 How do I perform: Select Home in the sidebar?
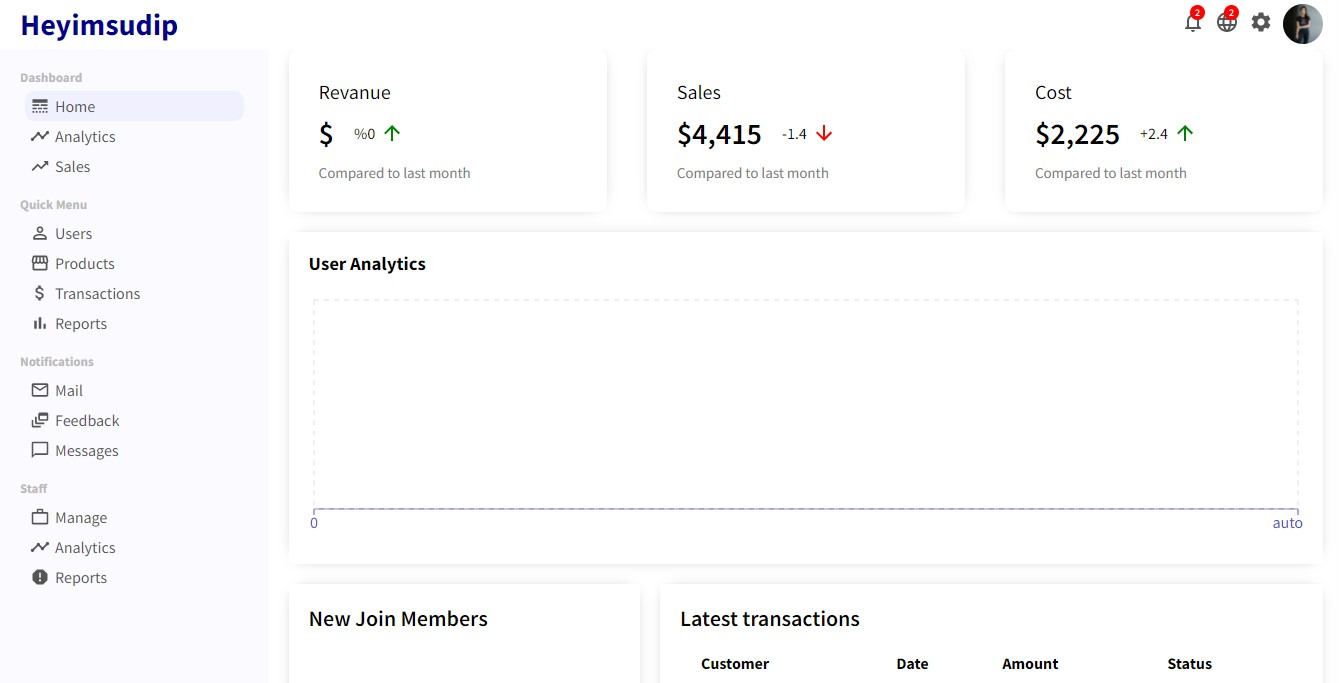tap(134, 106)
